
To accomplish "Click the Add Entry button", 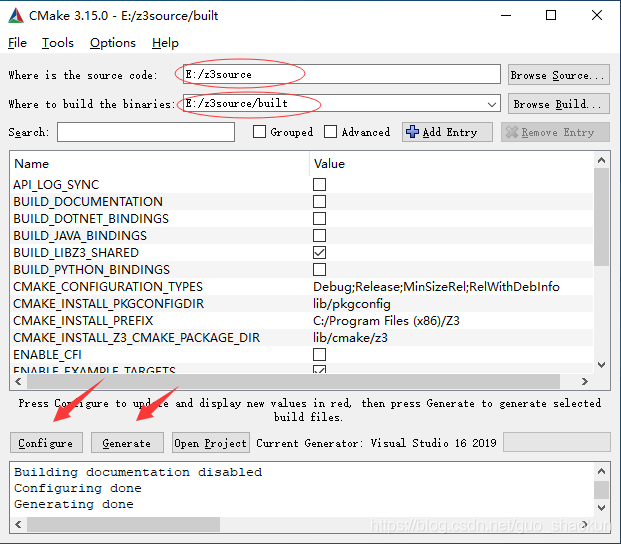I will point(447,132).
